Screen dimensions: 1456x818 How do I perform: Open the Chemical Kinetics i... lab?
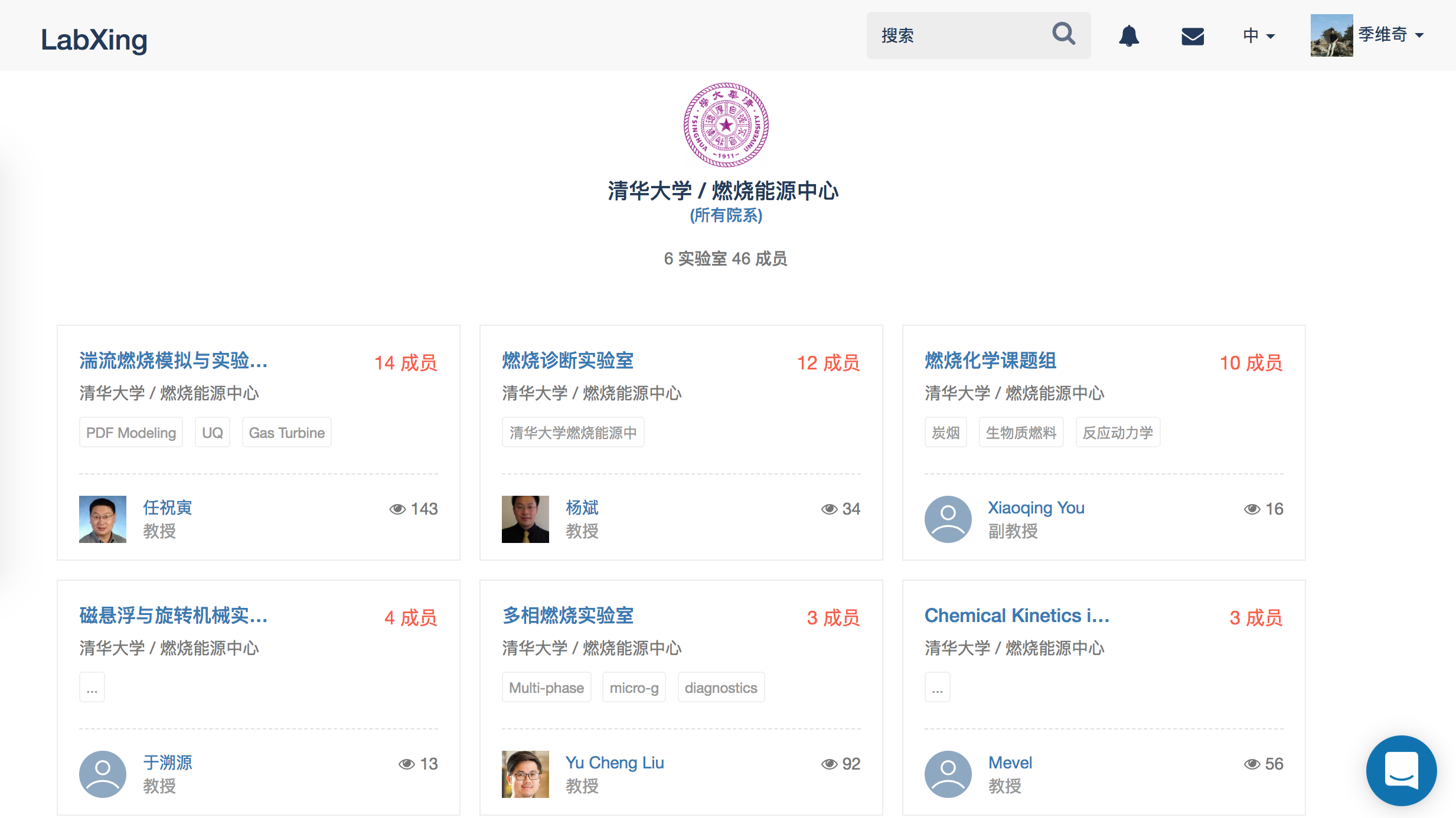pos(1017,616)
